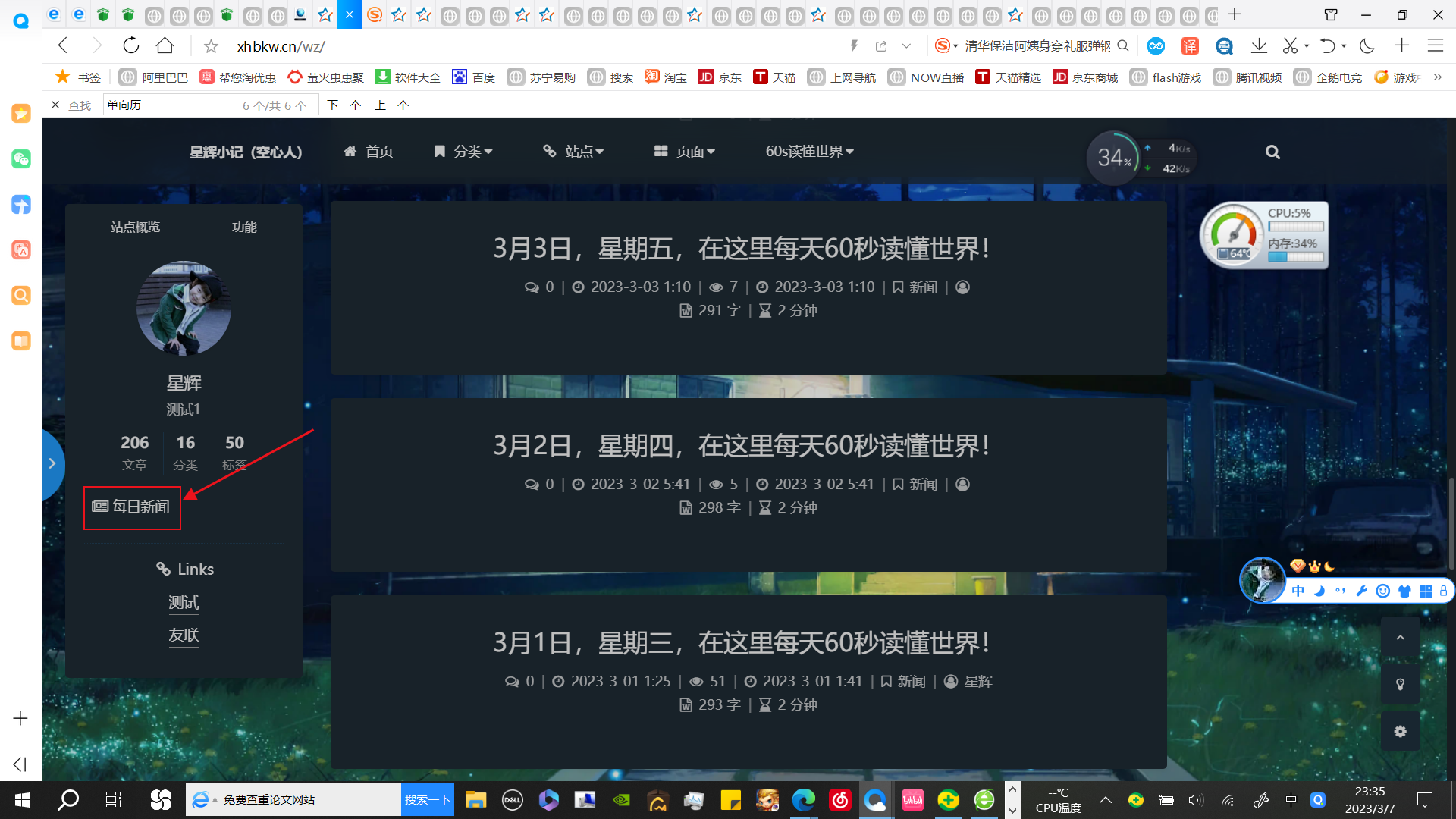
Task: Click the page vertical scrollbar
Action: 1451,523
